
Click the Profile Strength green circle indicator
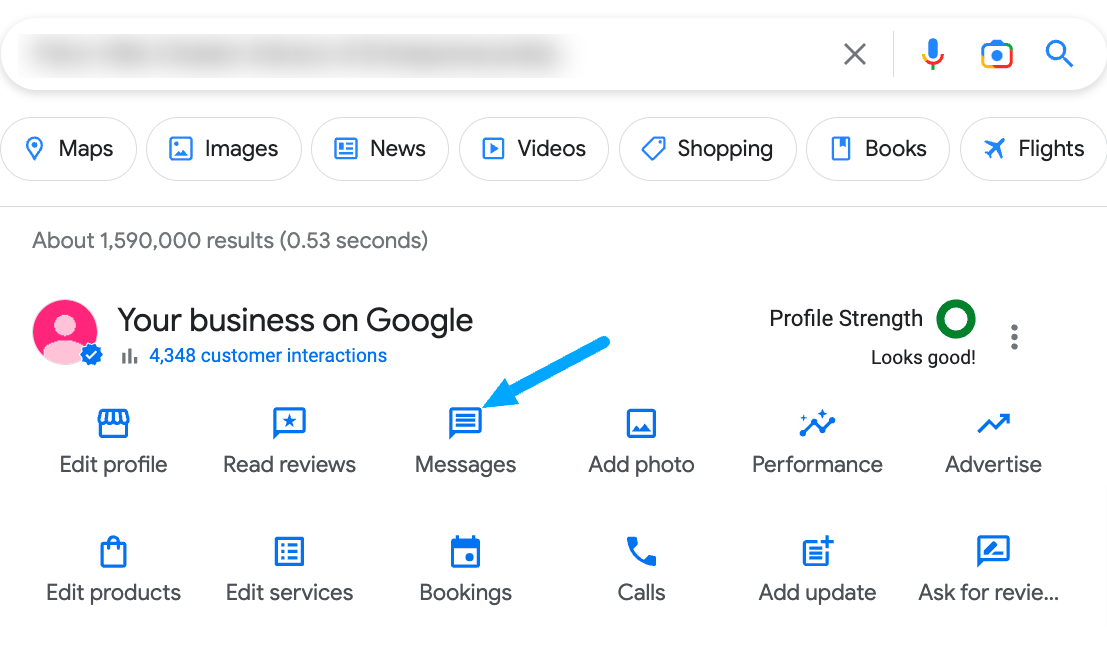click(x=955, y=319)
